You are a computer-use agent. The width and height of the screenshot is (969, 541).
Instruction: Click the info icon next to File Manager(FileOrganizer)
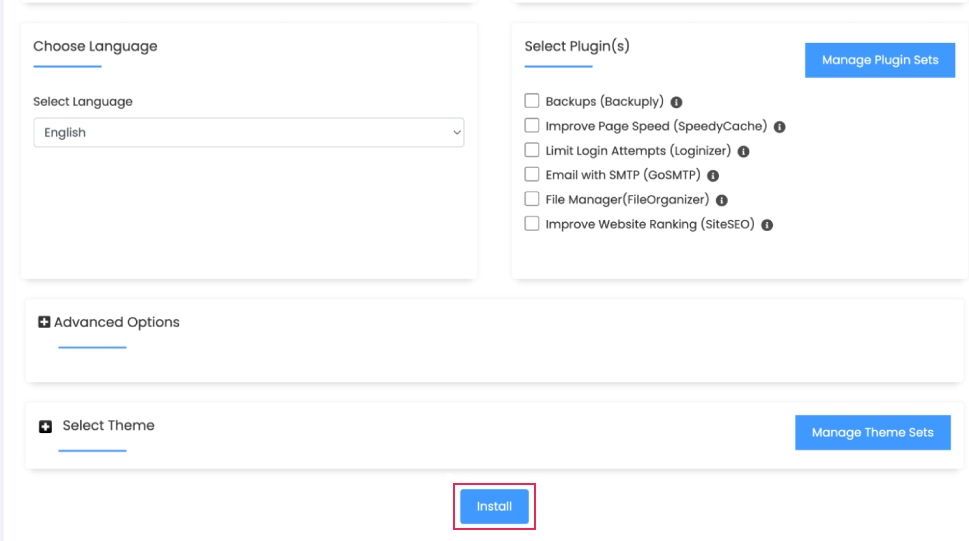click(x=721, y=200)
